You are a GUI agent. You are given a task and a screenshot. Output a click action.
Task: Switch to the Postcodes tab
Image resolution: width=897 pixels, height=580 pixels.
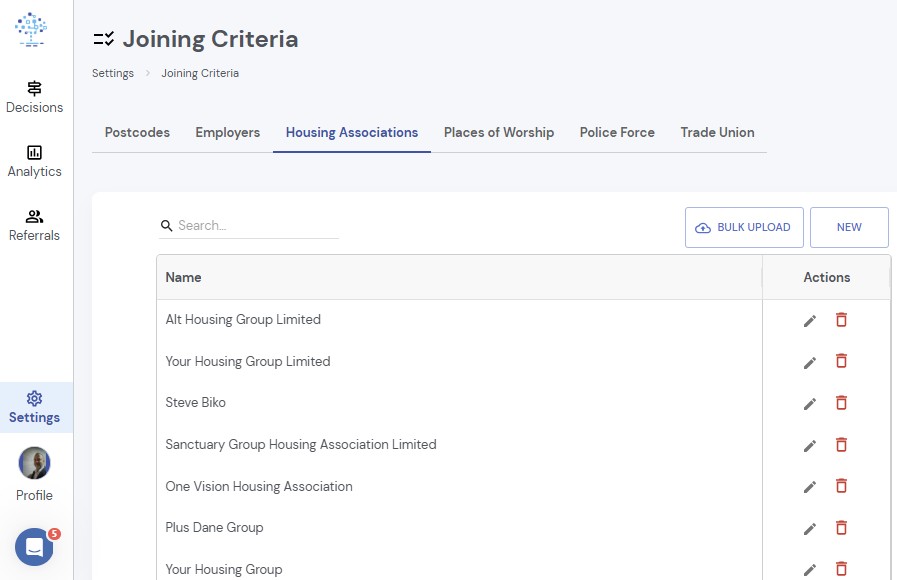pos(137,133)
